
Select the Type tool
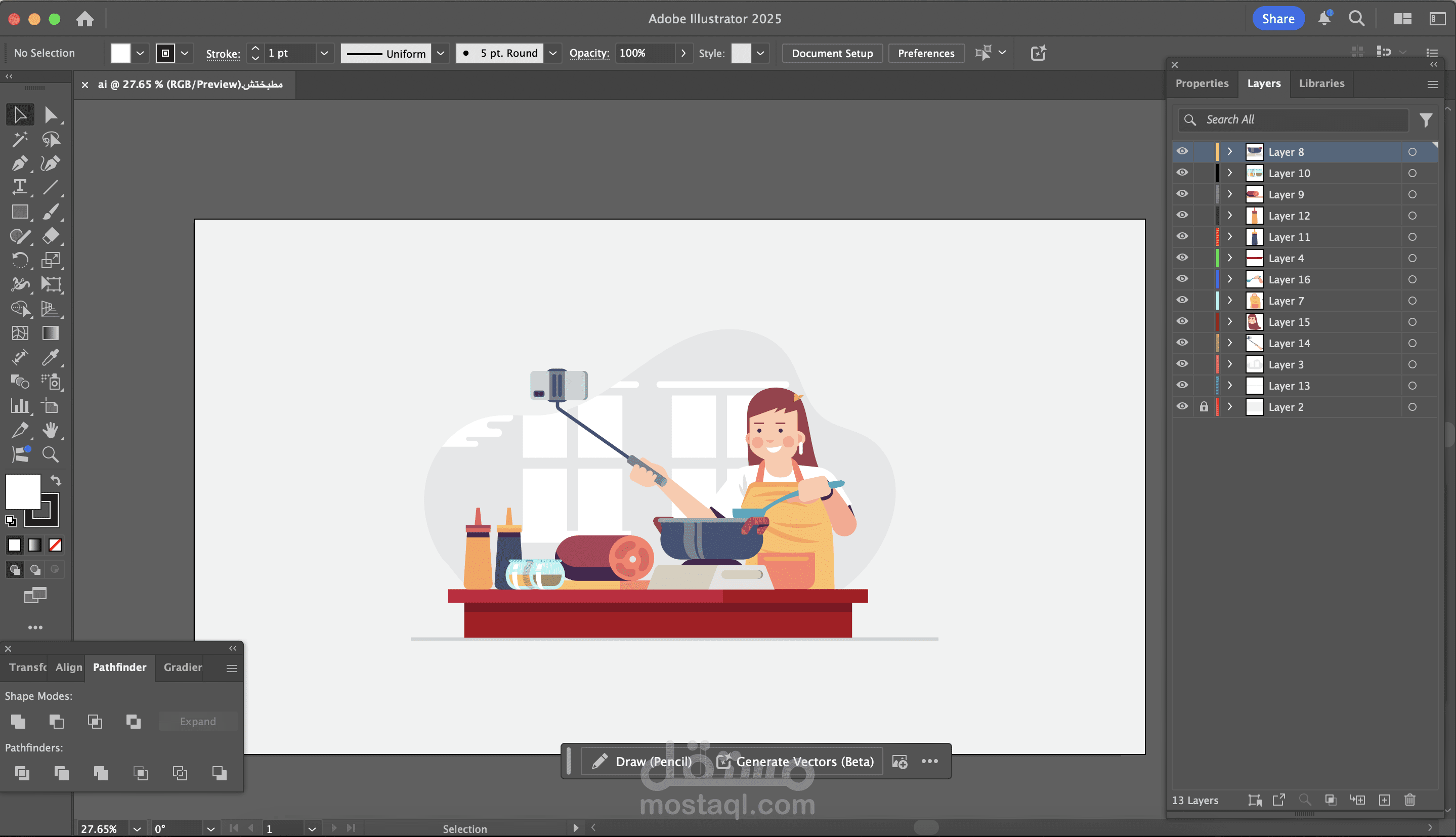[x=20, y=187]
